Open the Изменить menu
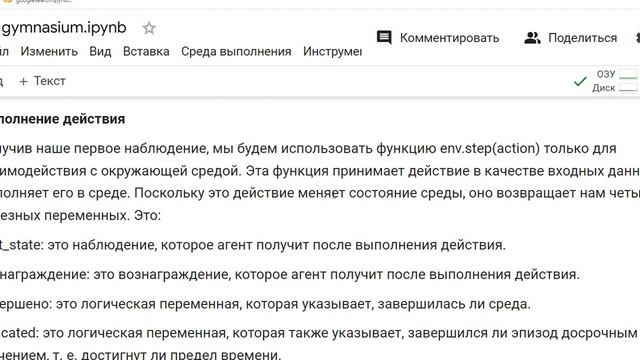640x360 pixels. pos(49,51)
